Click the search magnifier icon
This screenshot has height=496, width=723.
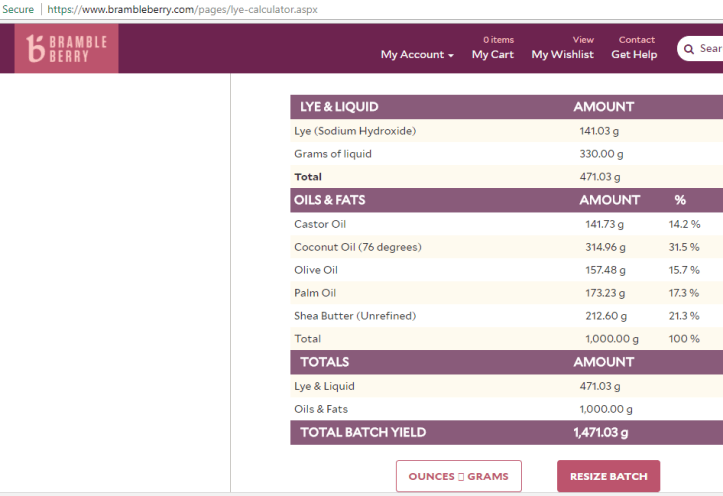tap(688, 49)
